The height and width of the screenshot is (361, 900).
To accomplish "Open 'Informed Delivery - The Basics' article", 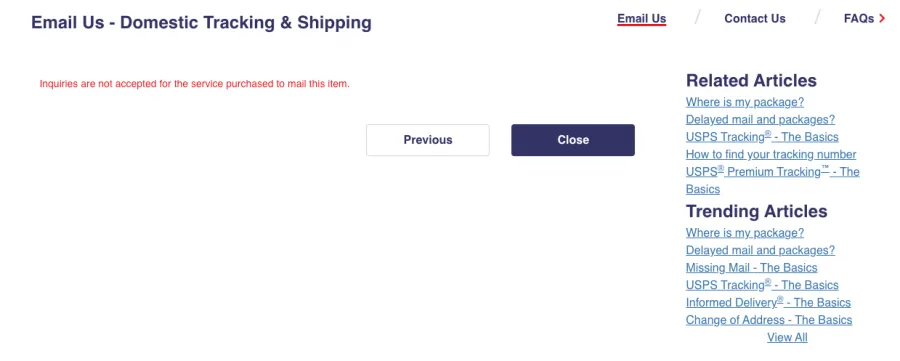I will pyautogui.click(x=768, y=302).
